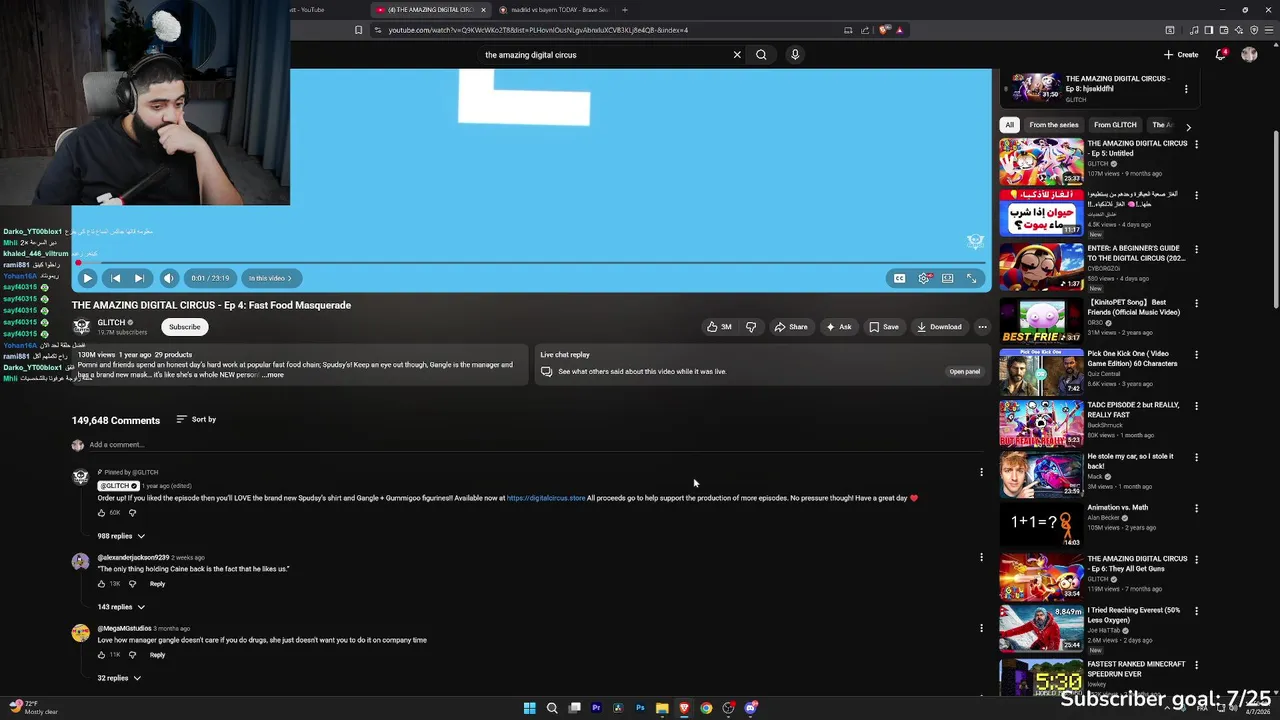Select the 'All' recommendations chip
Screen dimensions: 1280x720
pos(1009,125)
